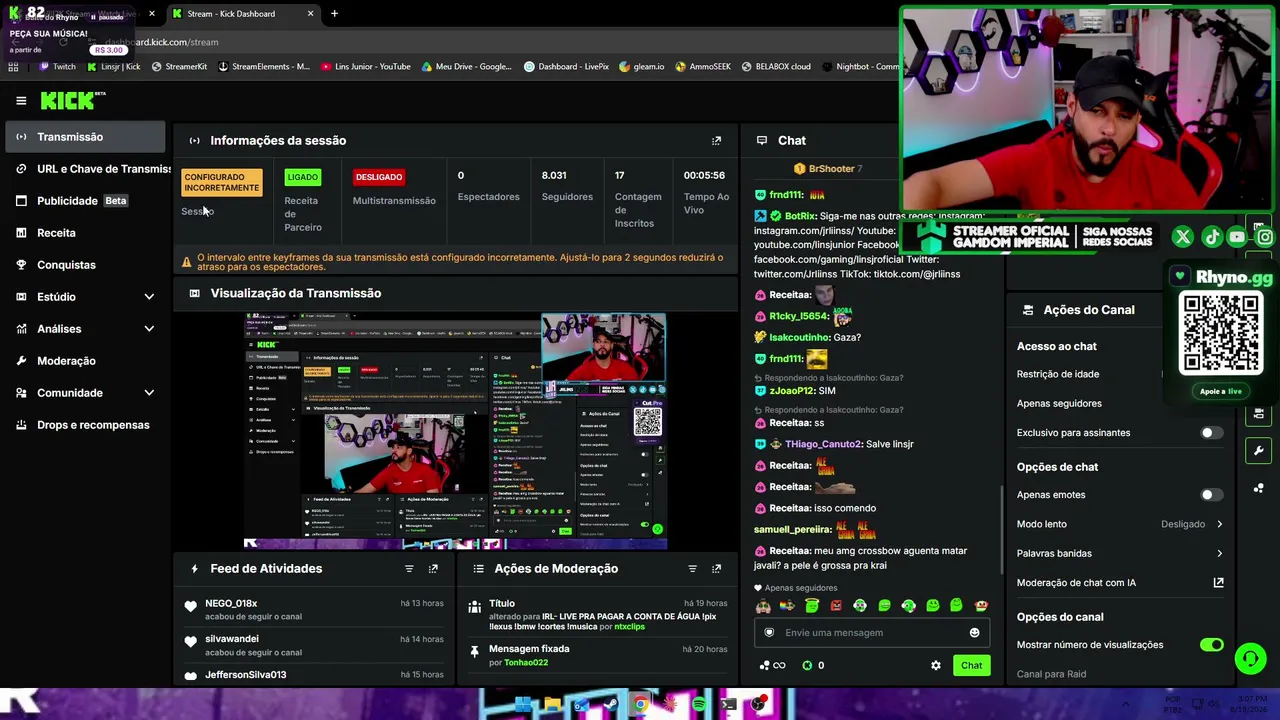The width and height of the screenshot is (1280, 720).
Task: Open the Windows Start menu
Action: 523,704
